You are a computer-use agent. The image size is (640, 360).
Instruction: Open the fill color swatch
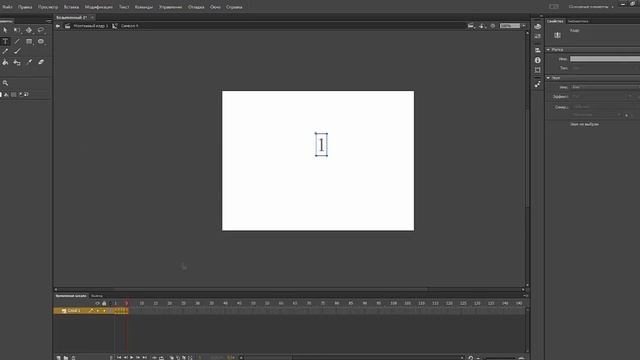[x=13, y=94]
